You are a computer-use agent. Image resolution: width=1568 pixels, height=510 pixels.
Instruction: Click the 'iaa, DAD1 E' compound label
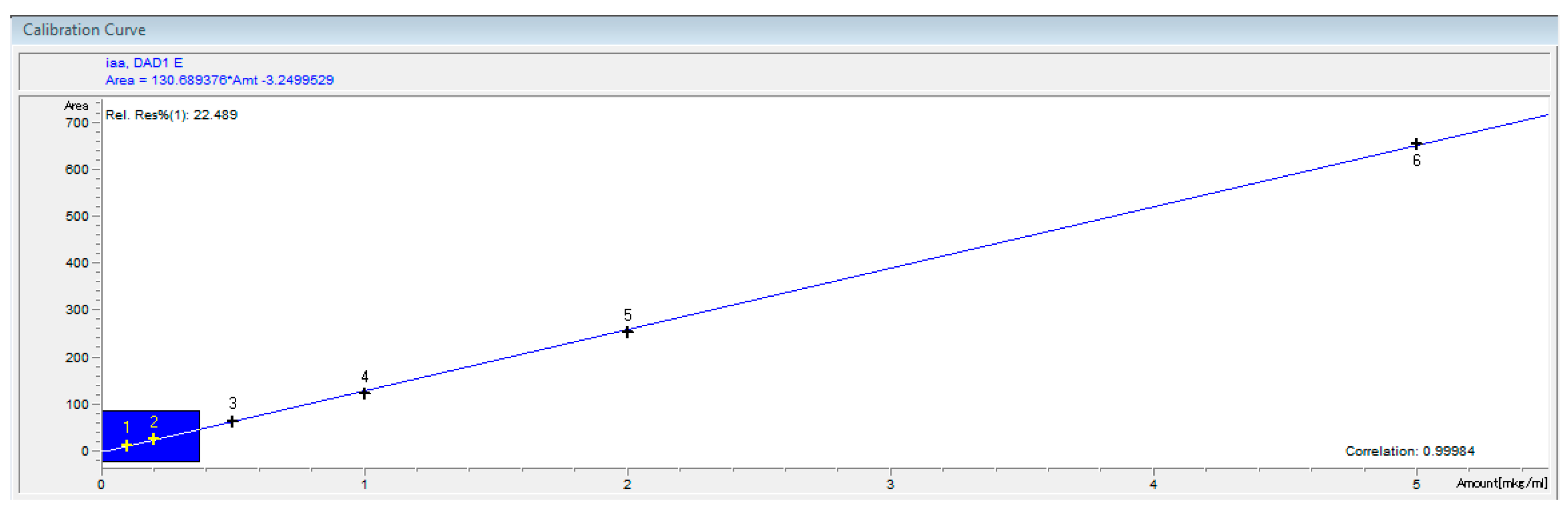pos(144,63)
